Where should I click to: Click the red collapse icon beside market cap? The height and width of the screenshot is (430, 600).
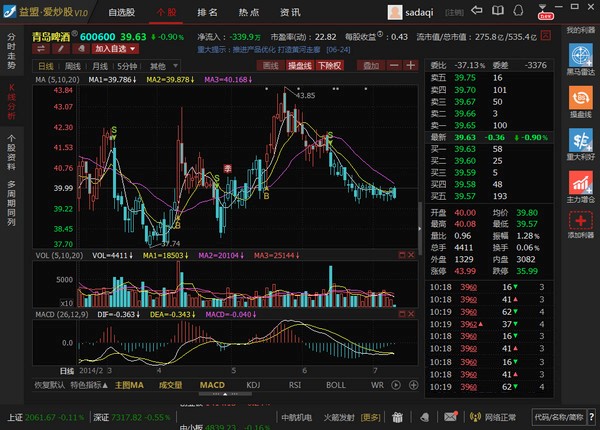(x=546, y=36)
